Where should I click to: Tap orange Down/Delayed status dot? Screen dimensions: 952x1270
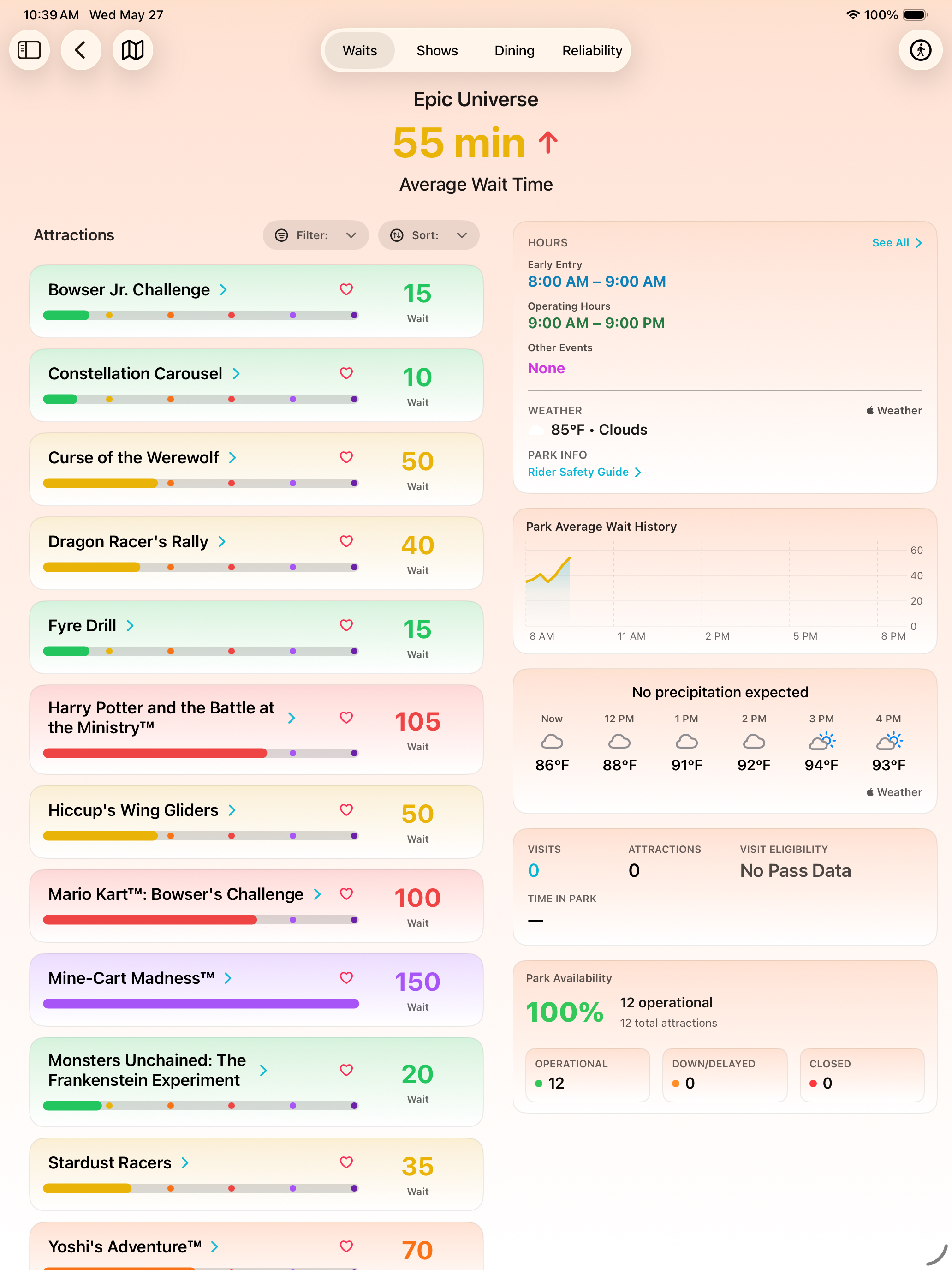(x=676, y=1084)
